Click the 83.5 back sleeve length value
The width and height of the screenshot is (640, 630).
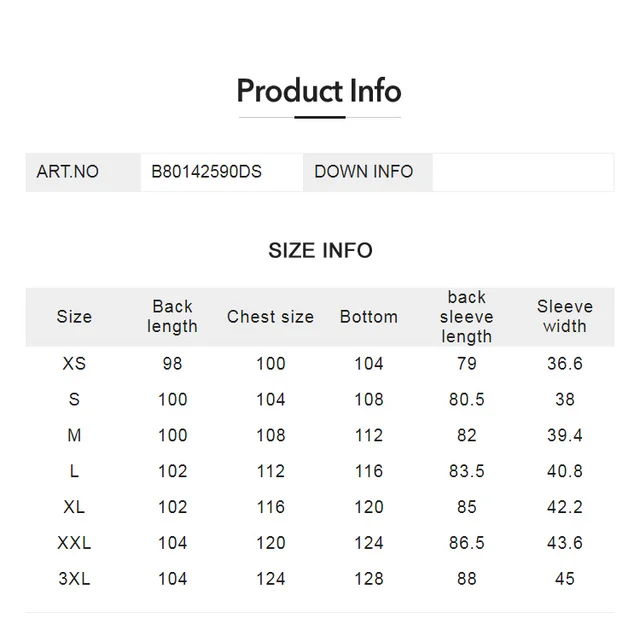coord(466,472)
